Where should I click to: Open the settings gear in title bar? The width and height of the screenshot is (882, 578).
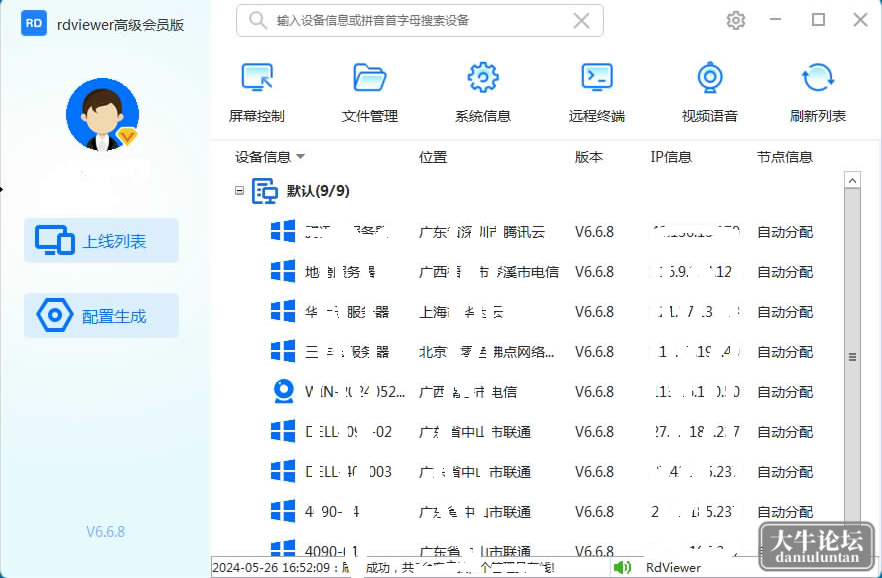pos(735,20)
